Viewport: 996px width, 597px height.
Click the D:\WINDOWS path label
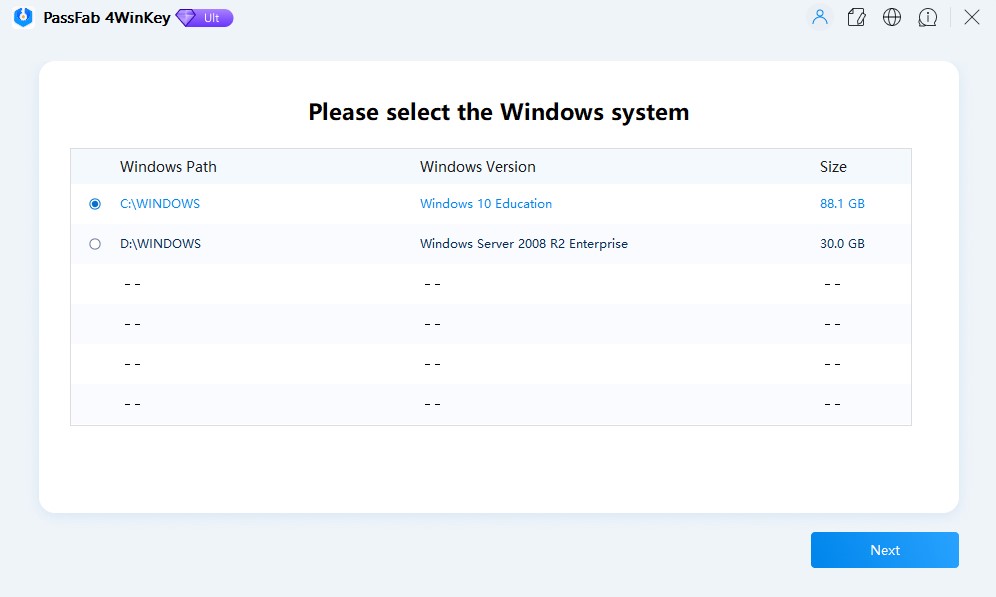160,244
